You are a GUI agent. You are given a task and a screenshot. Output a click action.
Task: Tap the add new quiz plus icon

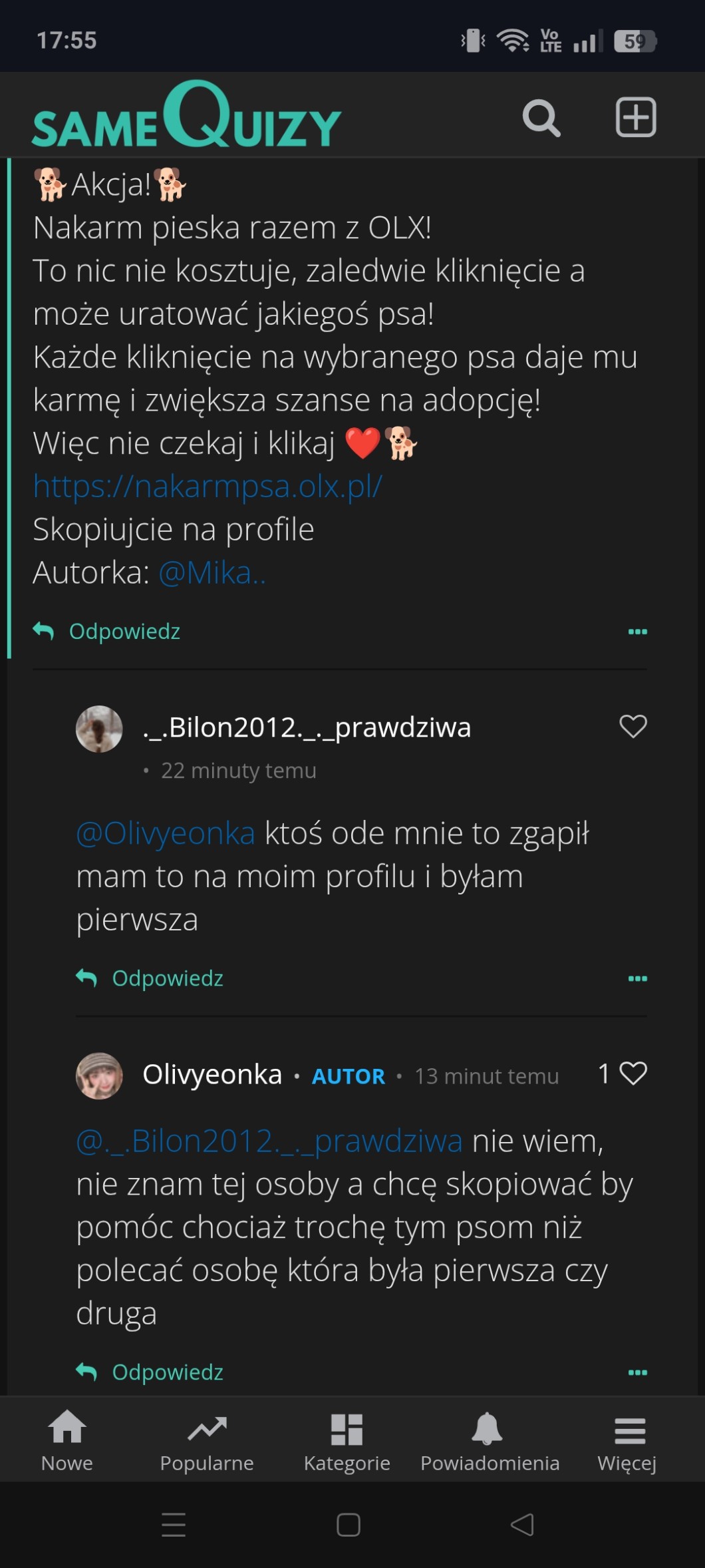[x=635, y=117]
